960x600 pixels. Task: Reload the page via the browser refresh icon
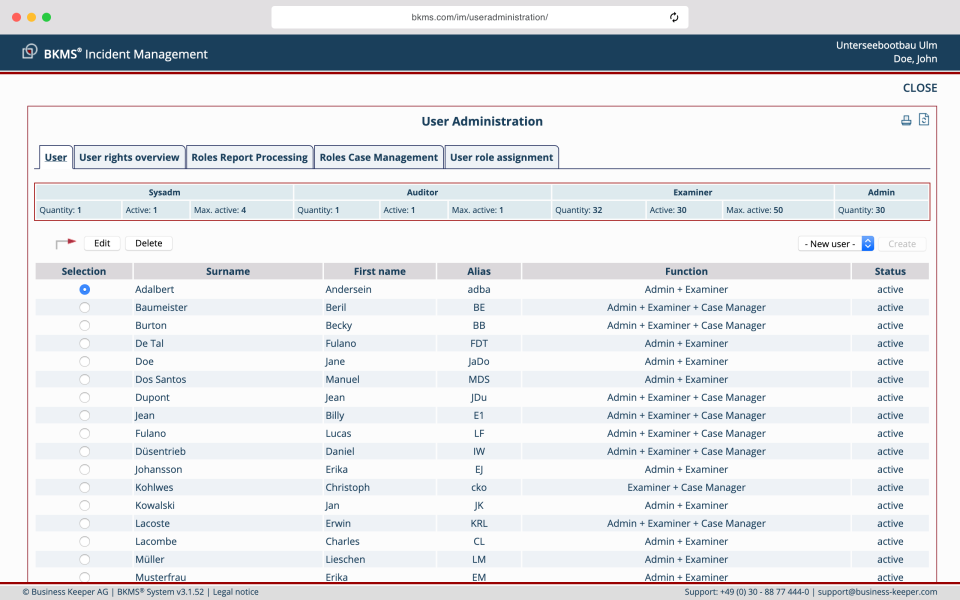click(674, 16)
